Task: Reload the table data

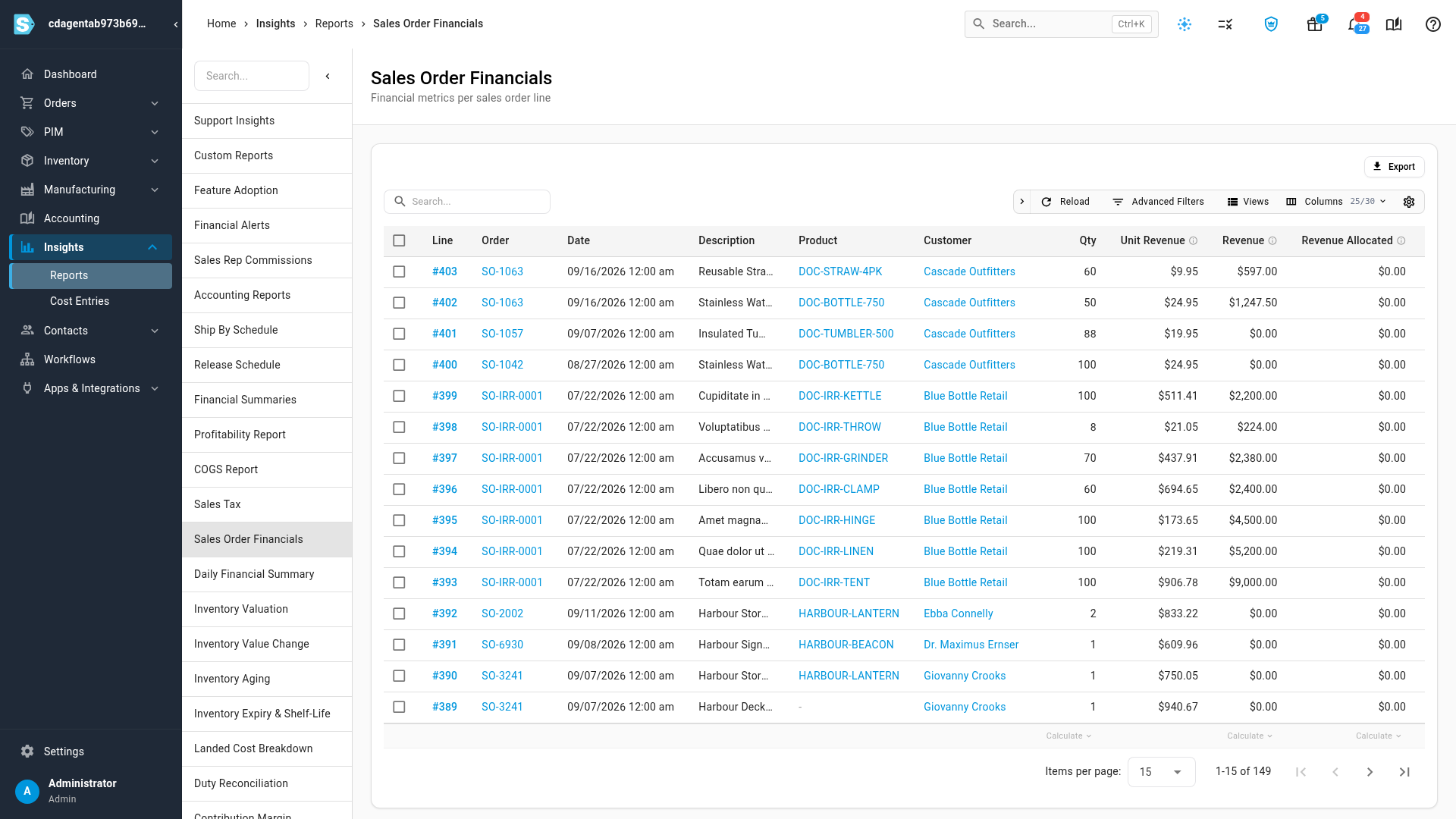Action: point(1065,202)
